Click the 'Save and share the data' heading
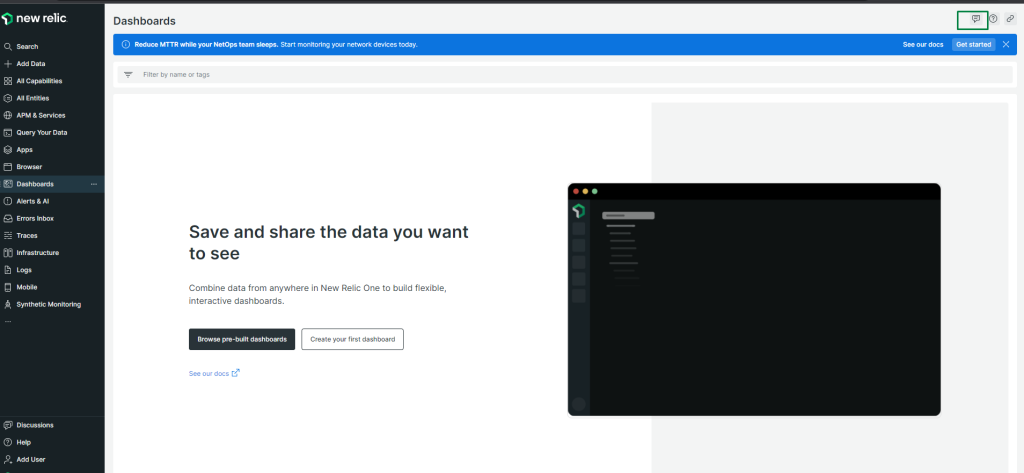1024x473 pixels. pyautogui.click(x=328, y=242)
